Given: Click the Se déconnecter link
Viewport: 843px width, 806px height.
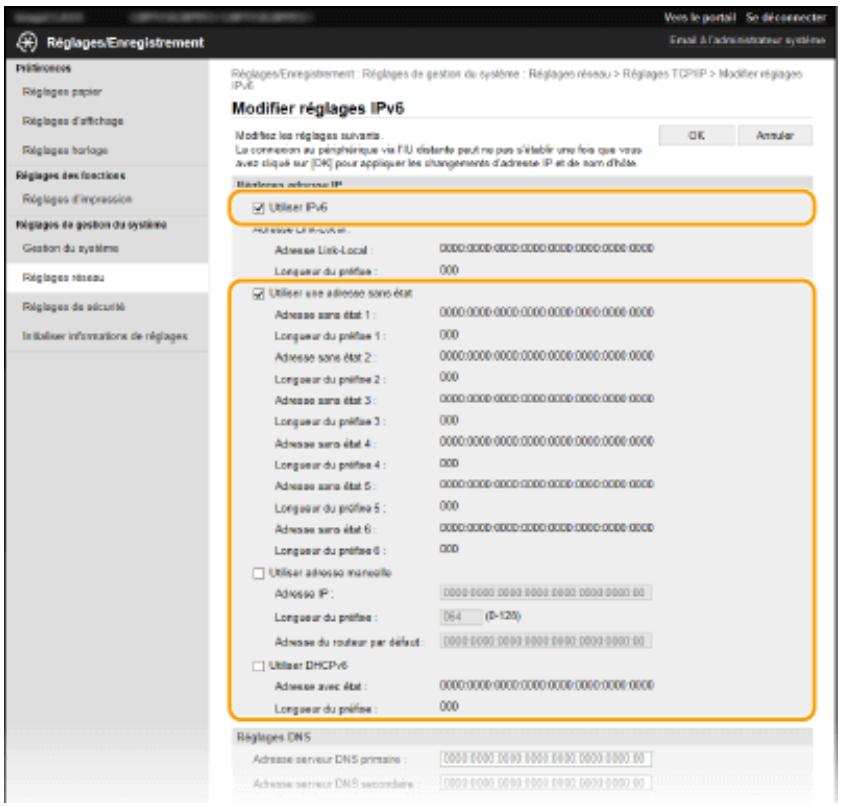Looking at the screenshot, I should click(785, 18).
